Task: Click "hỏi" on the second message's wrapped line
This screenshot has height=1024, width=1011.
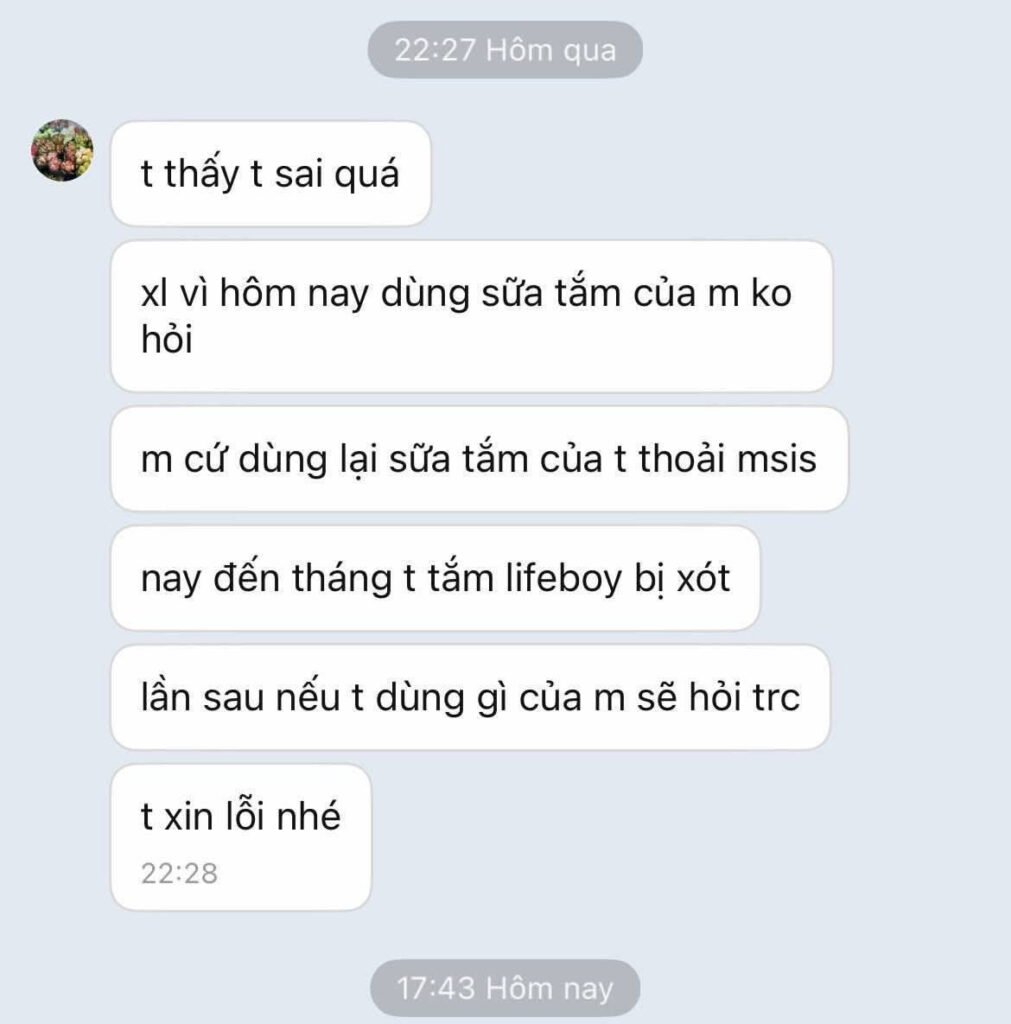Action: (x=167, y=340)
